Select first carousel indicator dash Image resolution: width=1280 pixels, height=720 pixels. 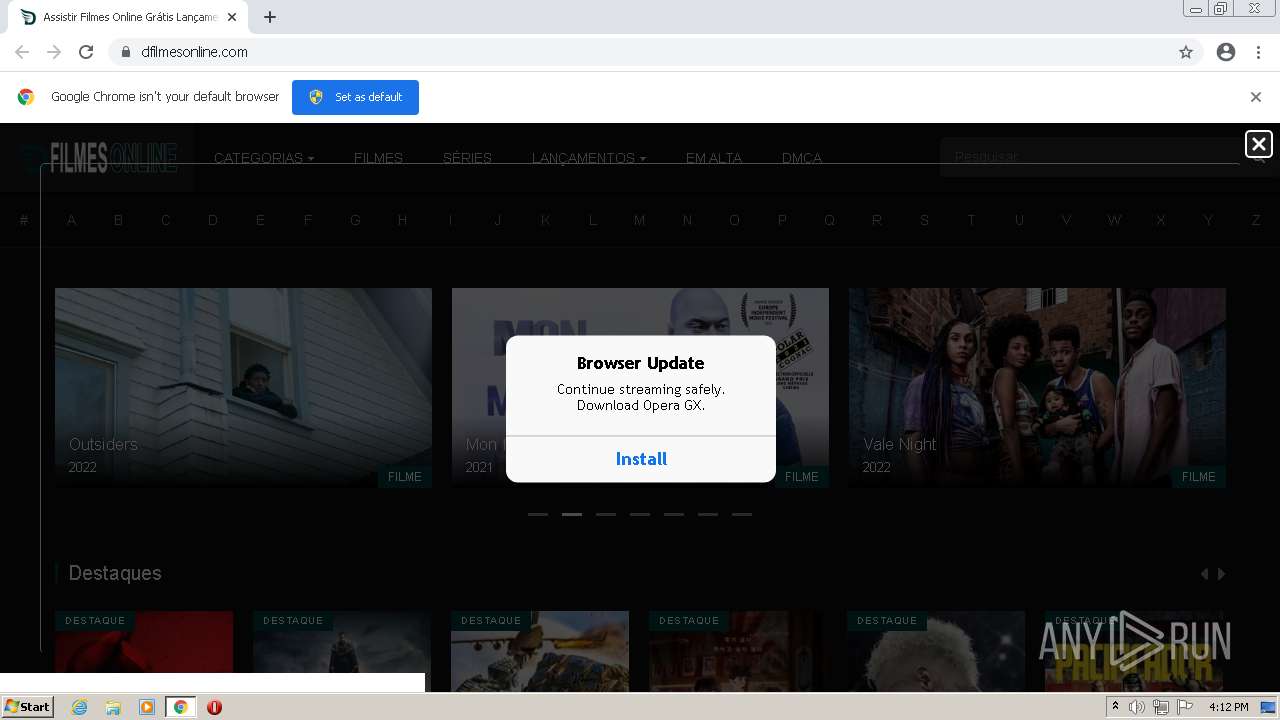pos(538,514)
